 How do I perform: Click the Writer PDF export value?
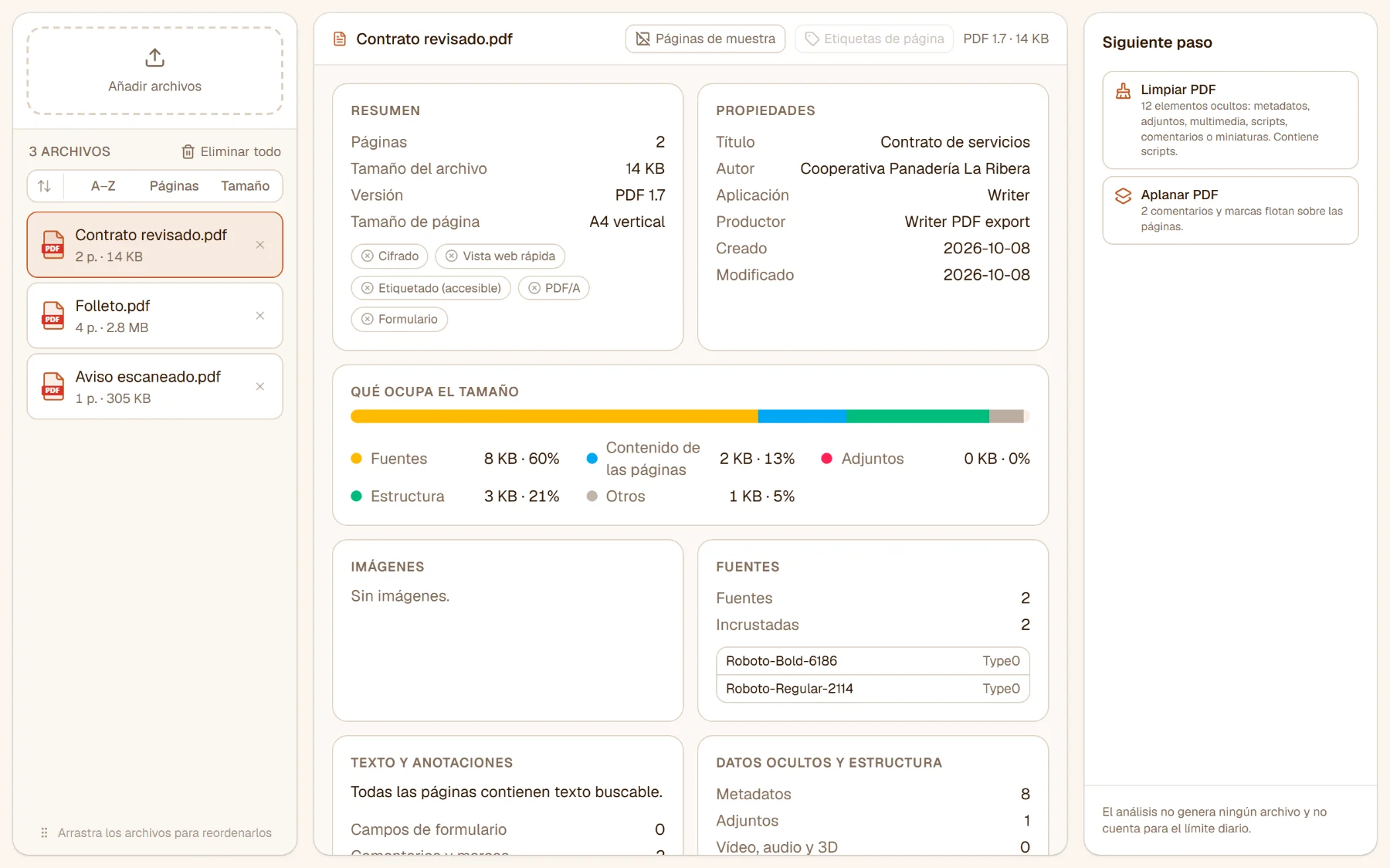[x=967, y=222]
